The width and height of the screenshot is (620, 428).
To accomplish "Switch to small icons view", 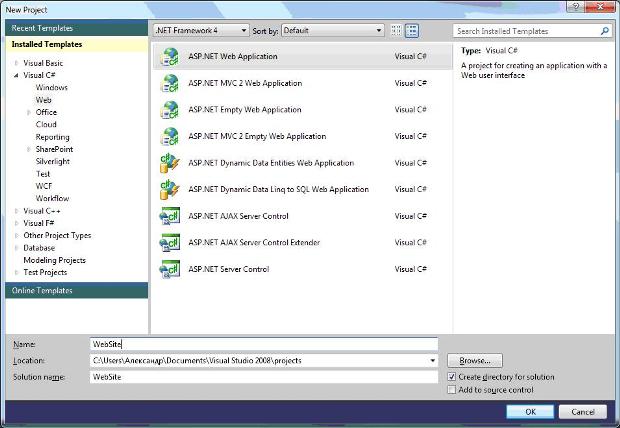I will point(396,30).
